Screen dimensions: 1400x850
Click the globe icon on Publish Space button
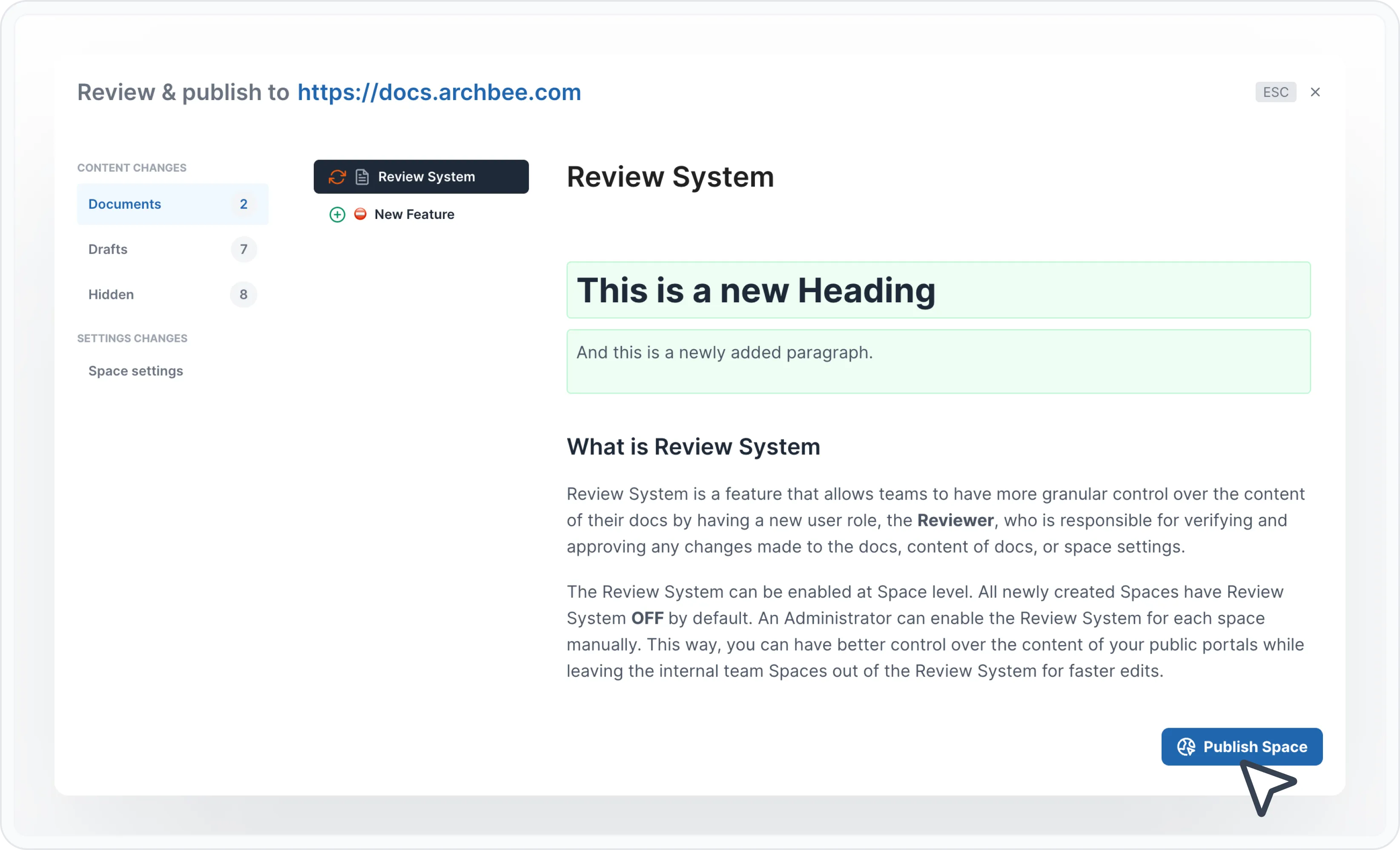(x=1186, y=747)
